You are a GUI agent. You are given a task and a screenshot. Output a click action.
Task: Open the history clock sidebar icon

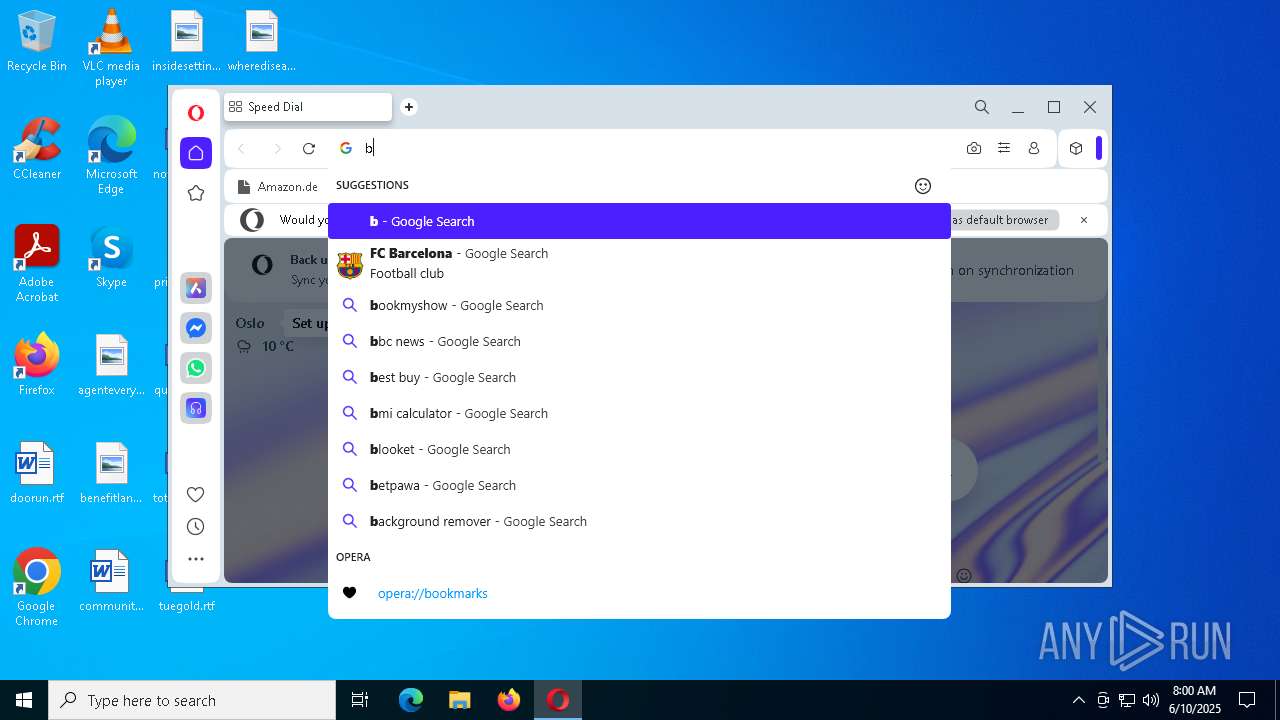click(x=196, y=527)
